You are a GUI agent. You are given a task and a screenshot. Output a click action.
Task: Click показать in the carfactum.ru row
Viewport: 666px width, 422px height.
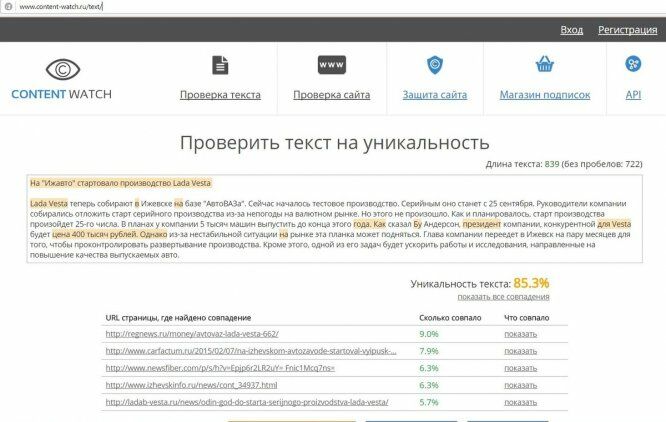point(520,351)
